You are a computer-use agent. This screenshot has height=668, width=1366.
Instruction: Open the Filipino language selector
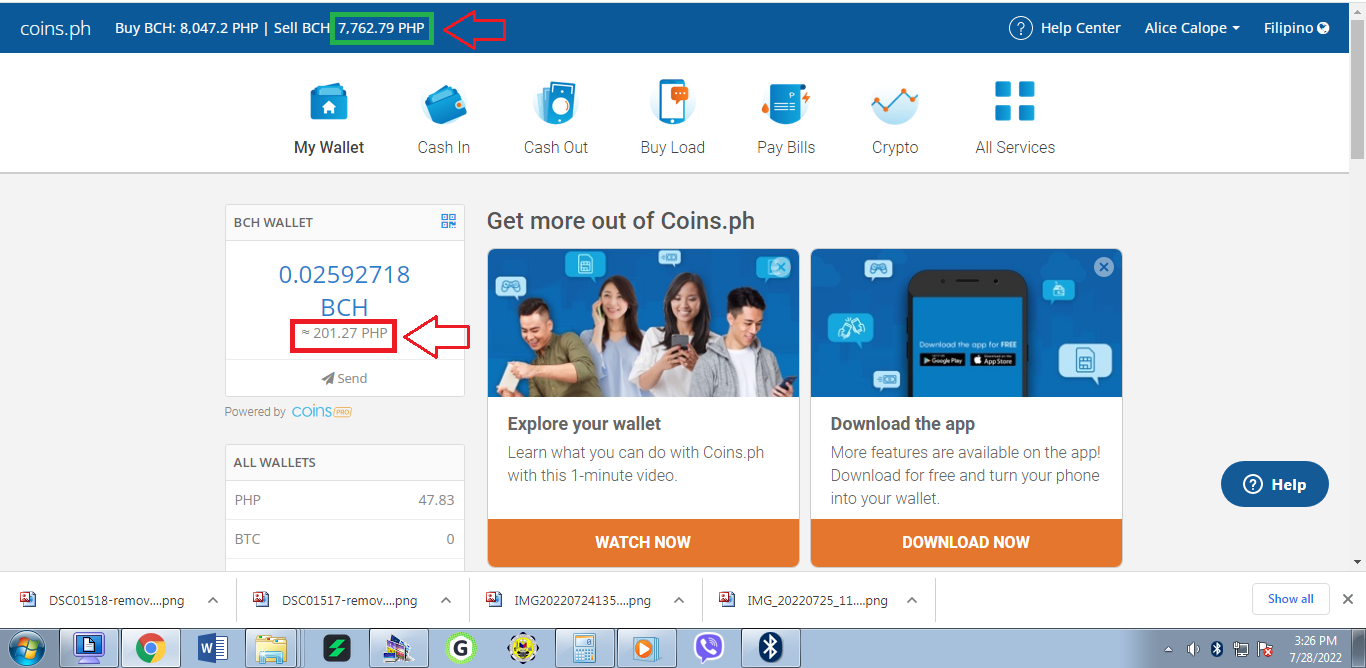coord(1296,28)
